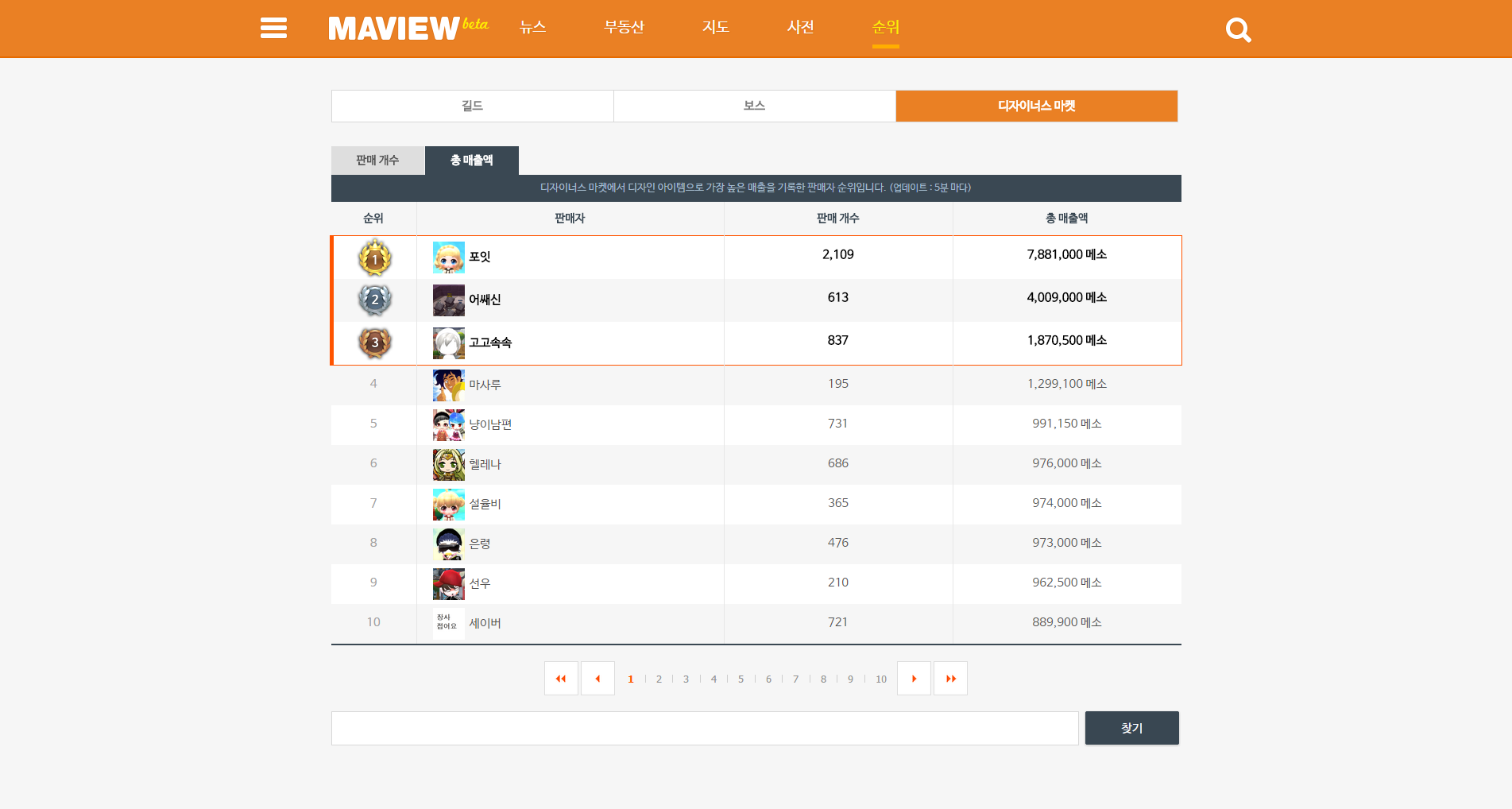Select the 지도 navigation item
Viewport: 1512px width, 809px height.
715,27
